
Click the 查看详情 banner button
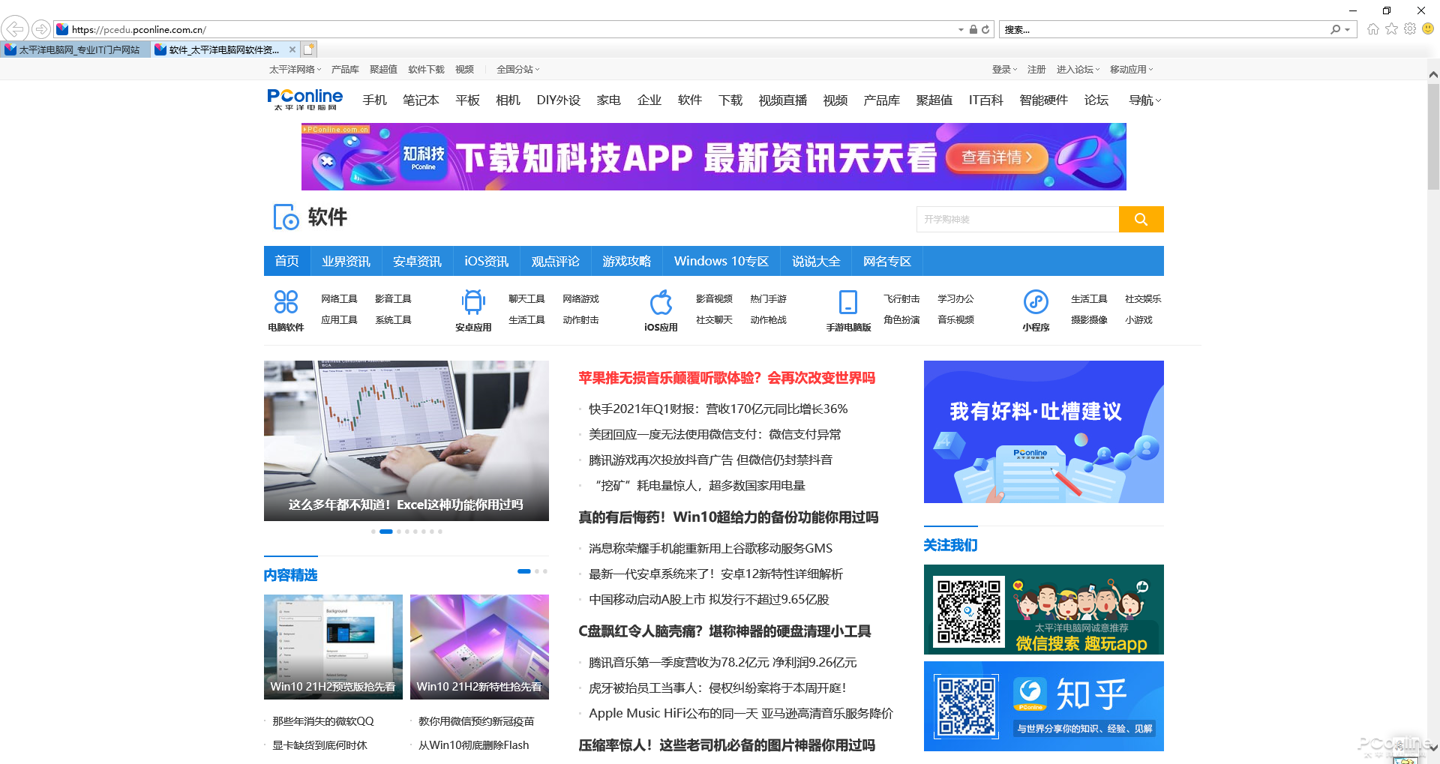(997, 157)
